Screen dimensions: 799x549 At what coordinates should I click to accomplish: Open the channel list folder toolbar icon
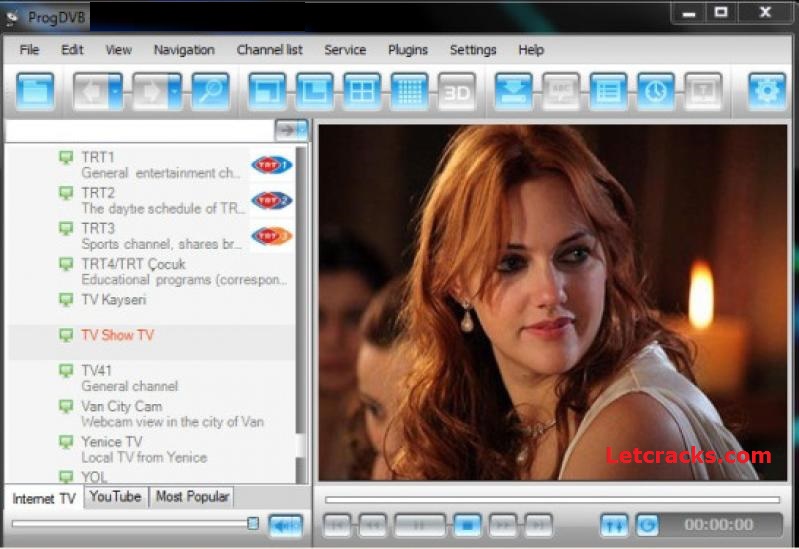click(x=35, y=92)
